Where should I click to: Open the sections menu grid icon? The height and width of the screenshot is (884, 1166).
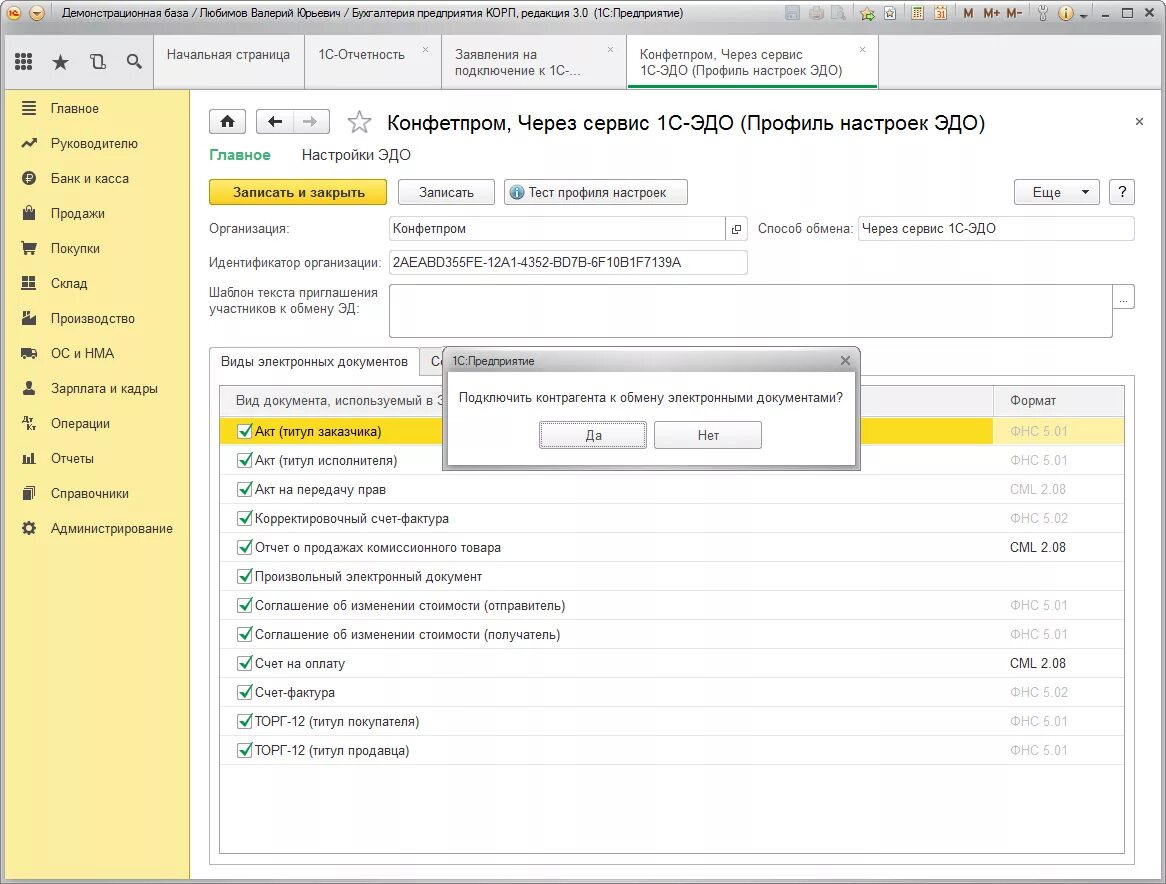[x=24, y=62]
